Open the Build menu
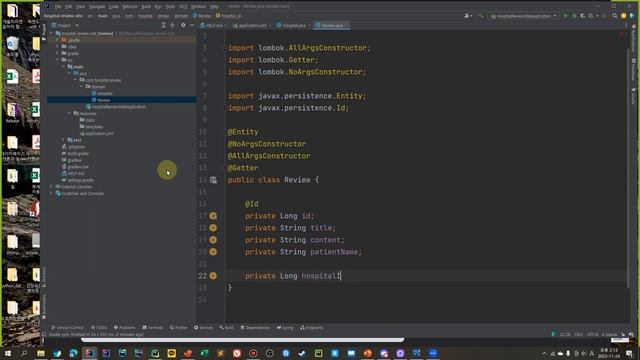640x360 pixels. [x=146, y=7]
